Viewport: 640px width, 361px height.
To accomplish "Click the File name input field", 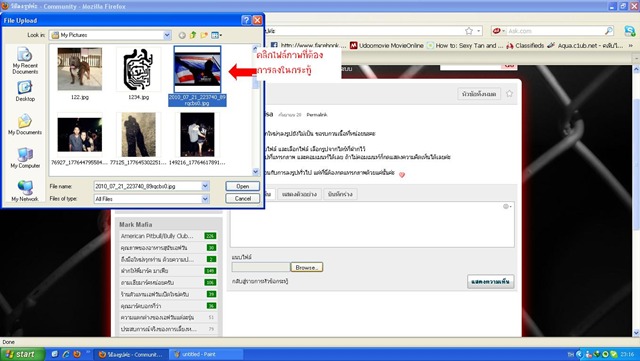I will point(147,186).
